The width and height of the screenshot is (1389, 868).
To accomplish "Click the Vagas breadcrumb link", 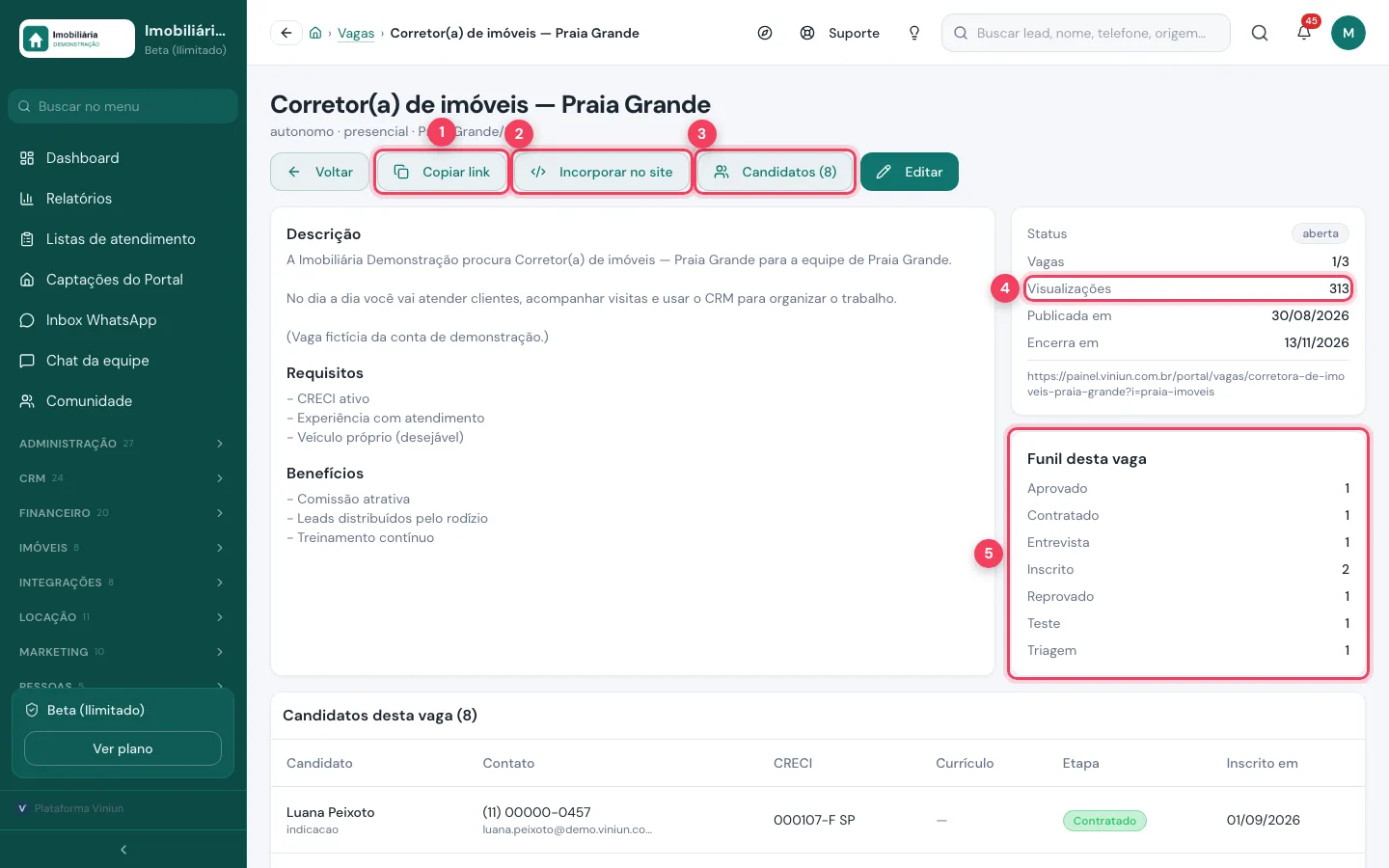I will [356, 33].
